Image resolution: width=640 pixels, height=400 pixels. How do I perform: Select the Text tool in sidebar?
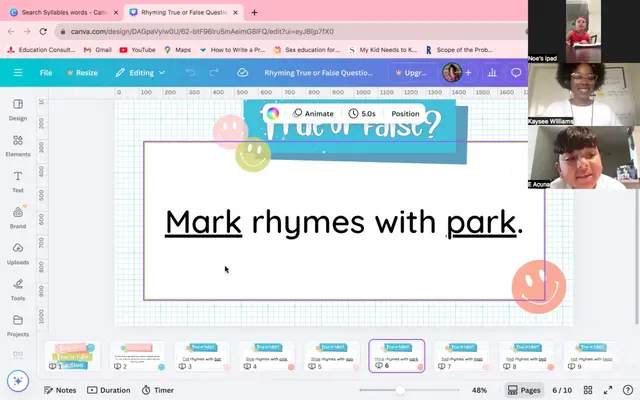[x=18, y=182]
